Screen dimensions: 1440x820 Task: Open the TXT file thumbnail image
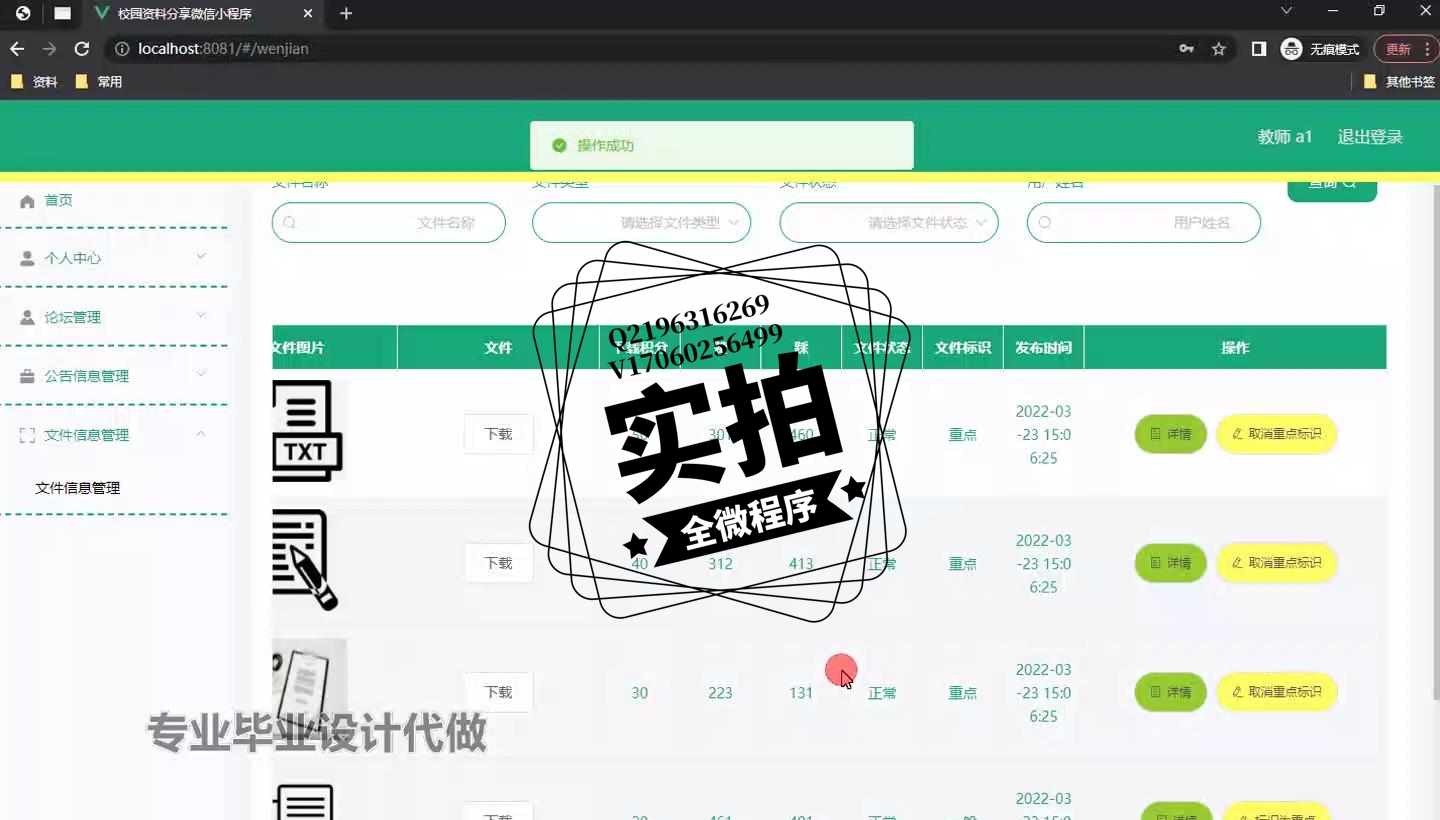[x=308, y=432]
